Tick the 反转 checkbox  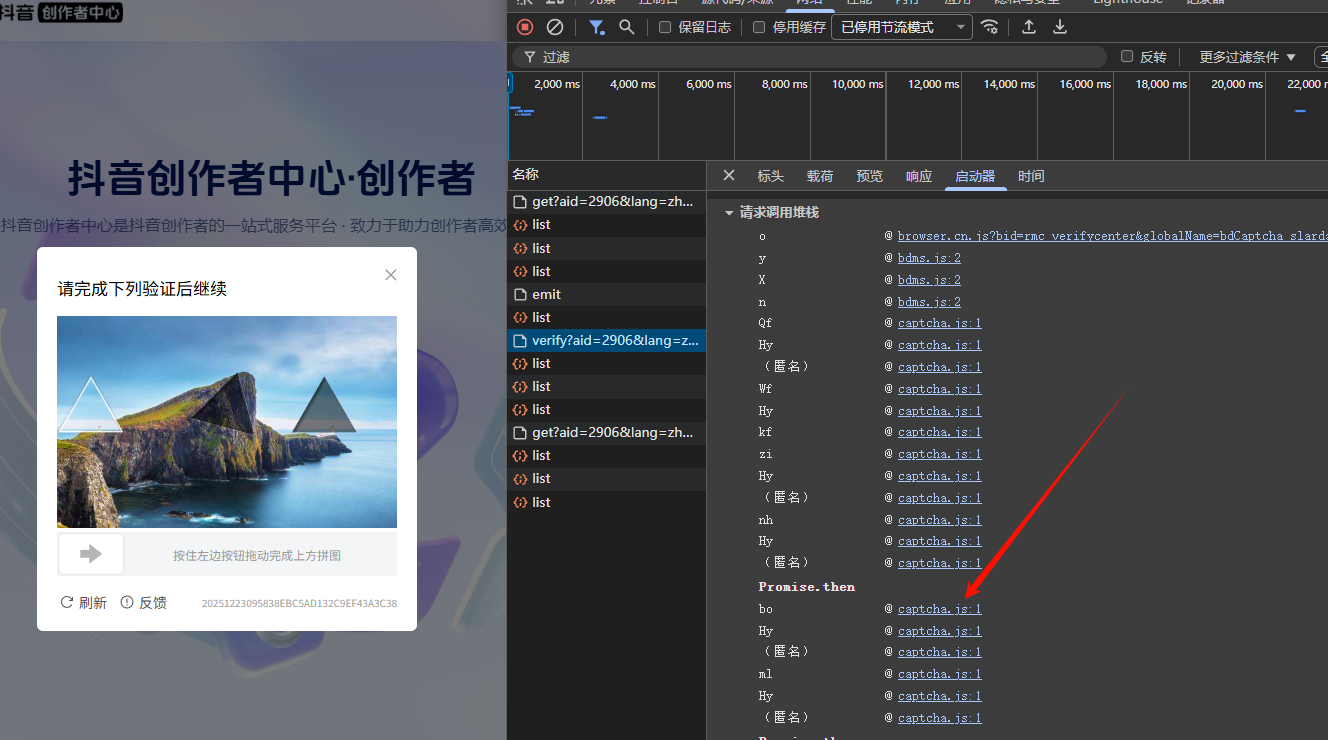1127,57
